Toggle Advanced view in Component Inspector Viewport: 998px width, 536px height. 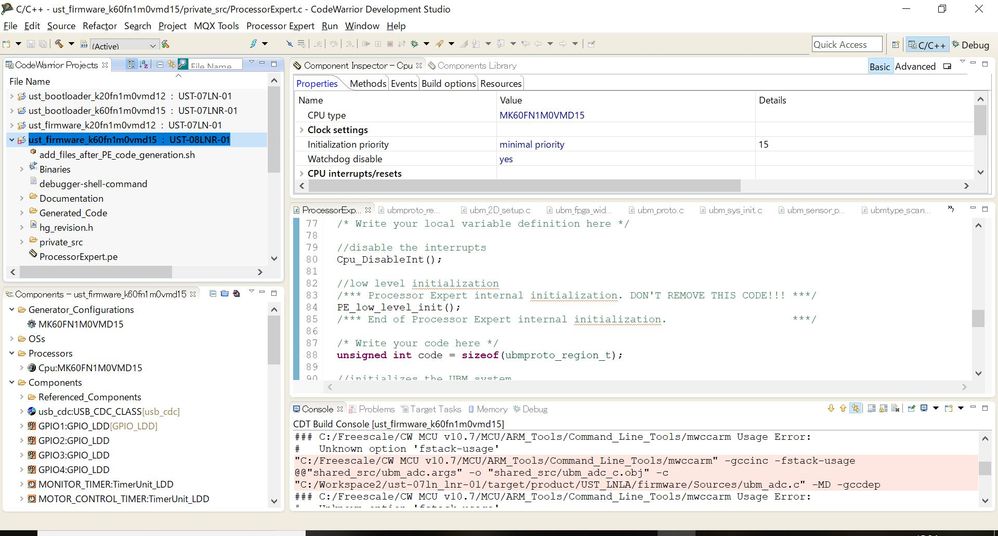pos(915,66)
